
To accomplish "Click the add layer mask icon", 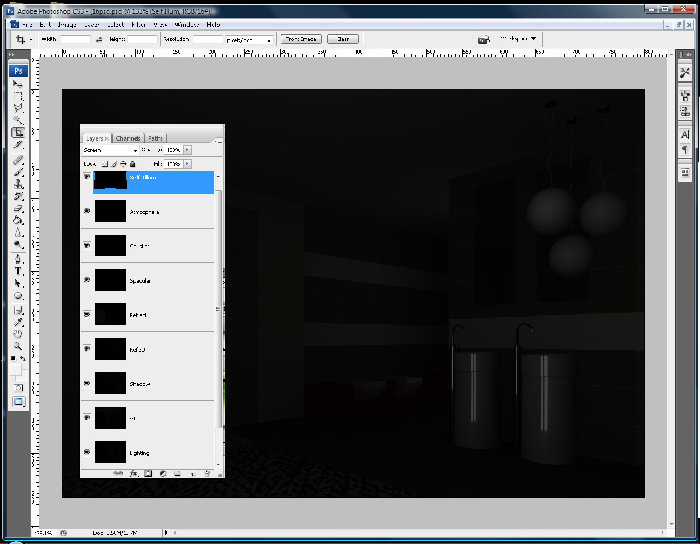I will tap(148, 473).
